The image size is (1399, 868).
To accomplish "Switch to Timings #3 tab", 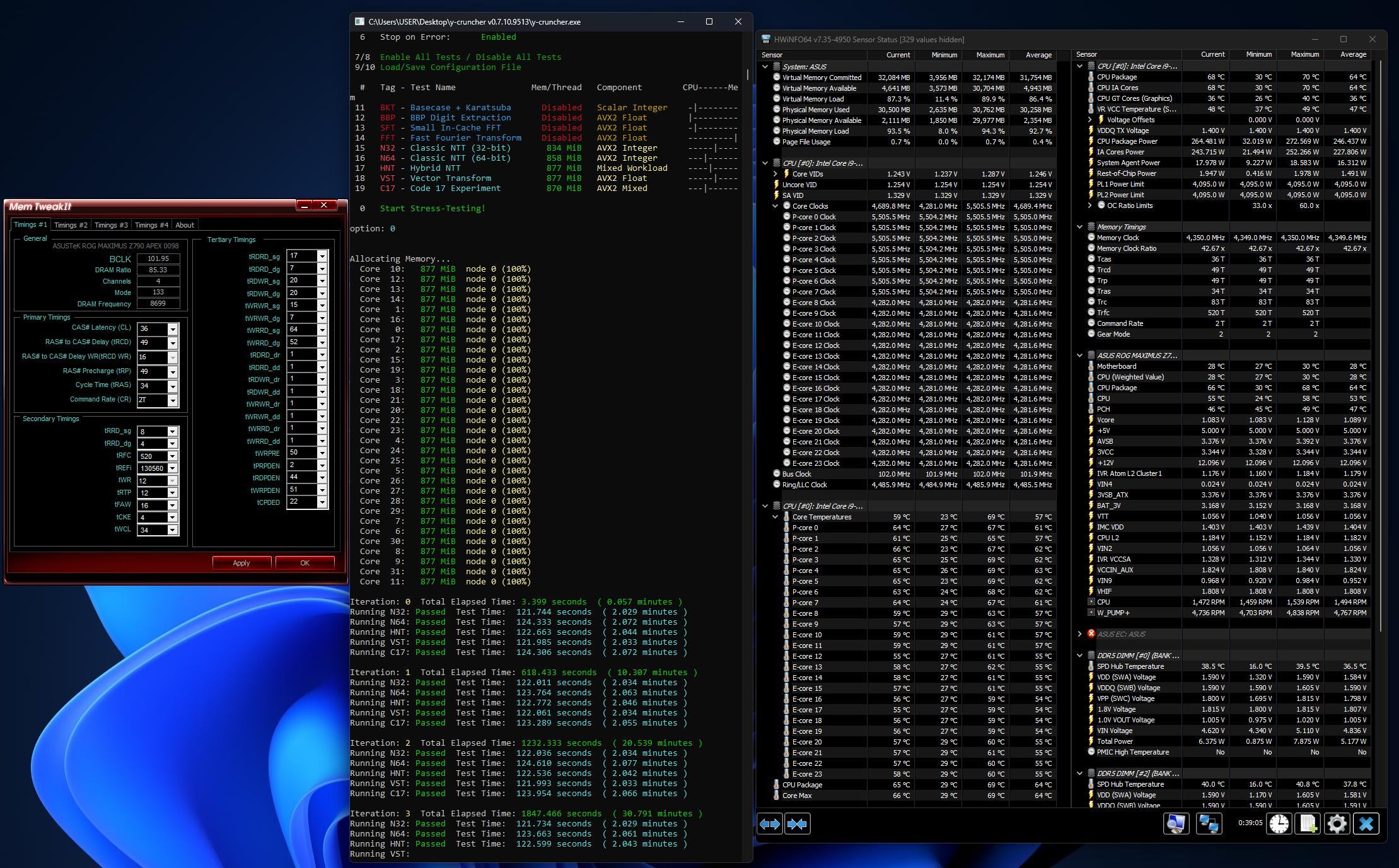I will pyautogui.click(x=111, y=225).
